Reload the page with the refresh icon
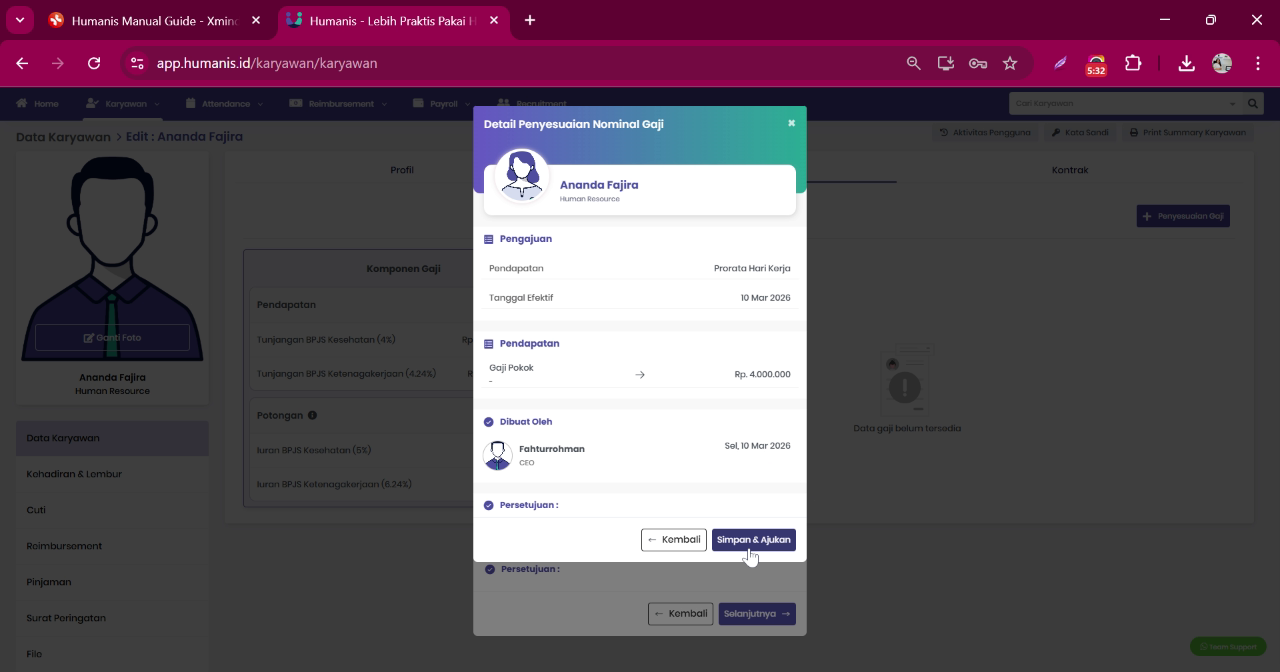 tap(94, 63)
